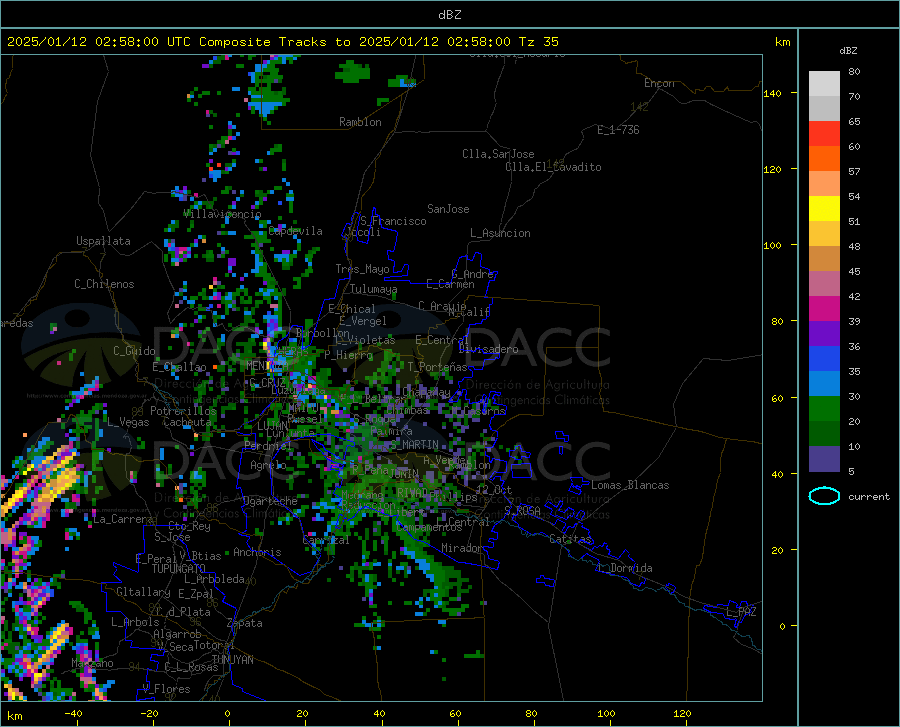
Task: Click the 0 tick on the vertical axis
Action: click(782, 626)
